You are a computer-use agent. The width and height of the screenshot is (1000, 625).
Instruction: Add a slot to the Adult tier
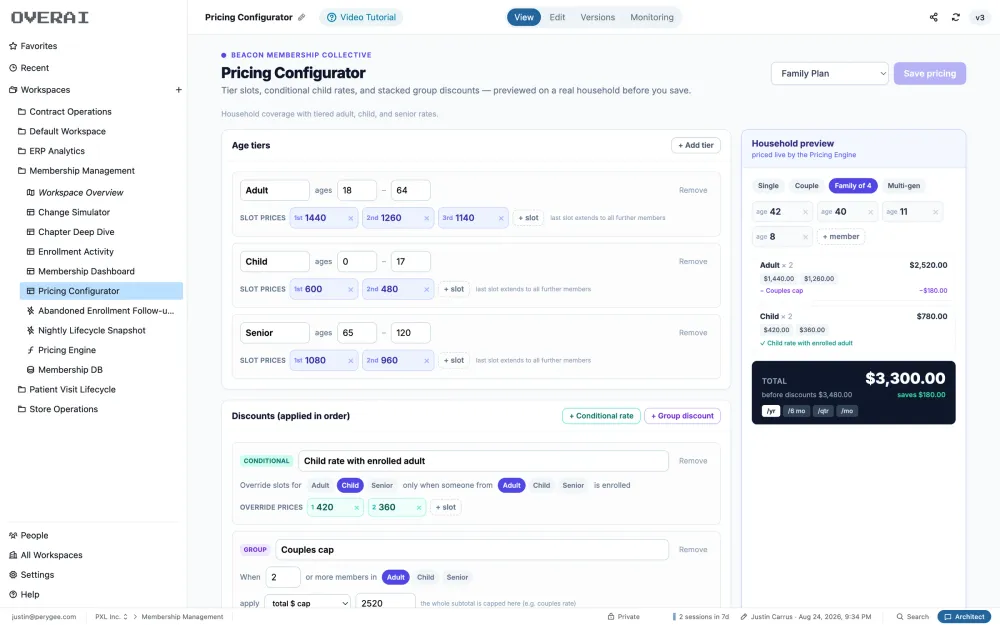coord(528,218)
